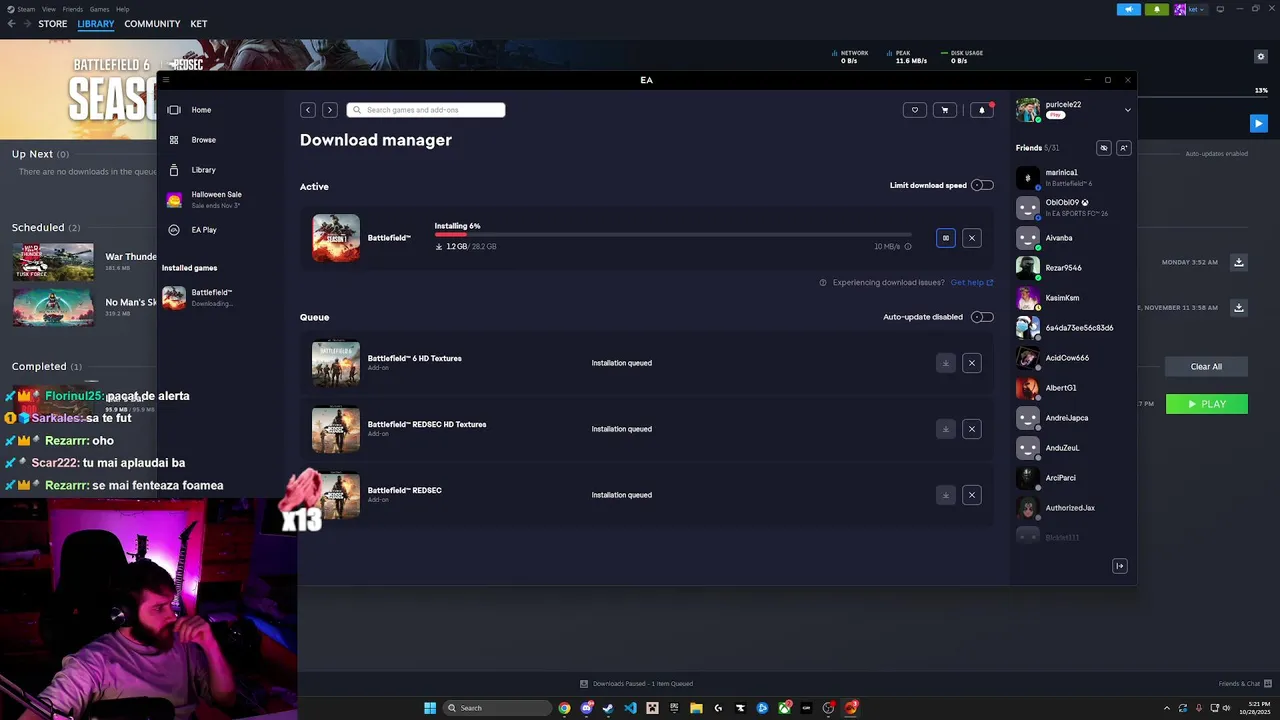Expand puricele22 account dropdown
1280x720 pixels.
tap(1128, 110)
